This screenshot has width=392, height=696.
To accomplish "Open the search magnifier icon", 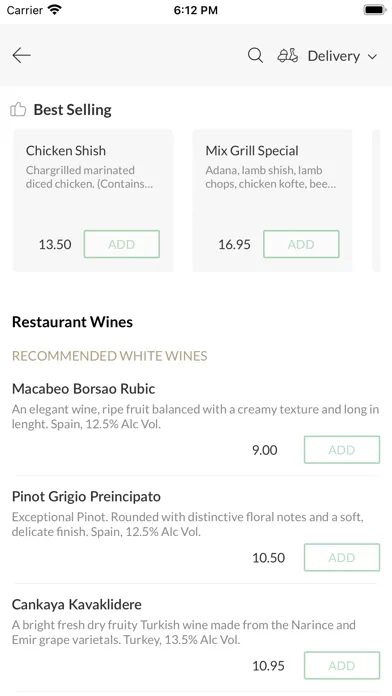I will 255,55.
